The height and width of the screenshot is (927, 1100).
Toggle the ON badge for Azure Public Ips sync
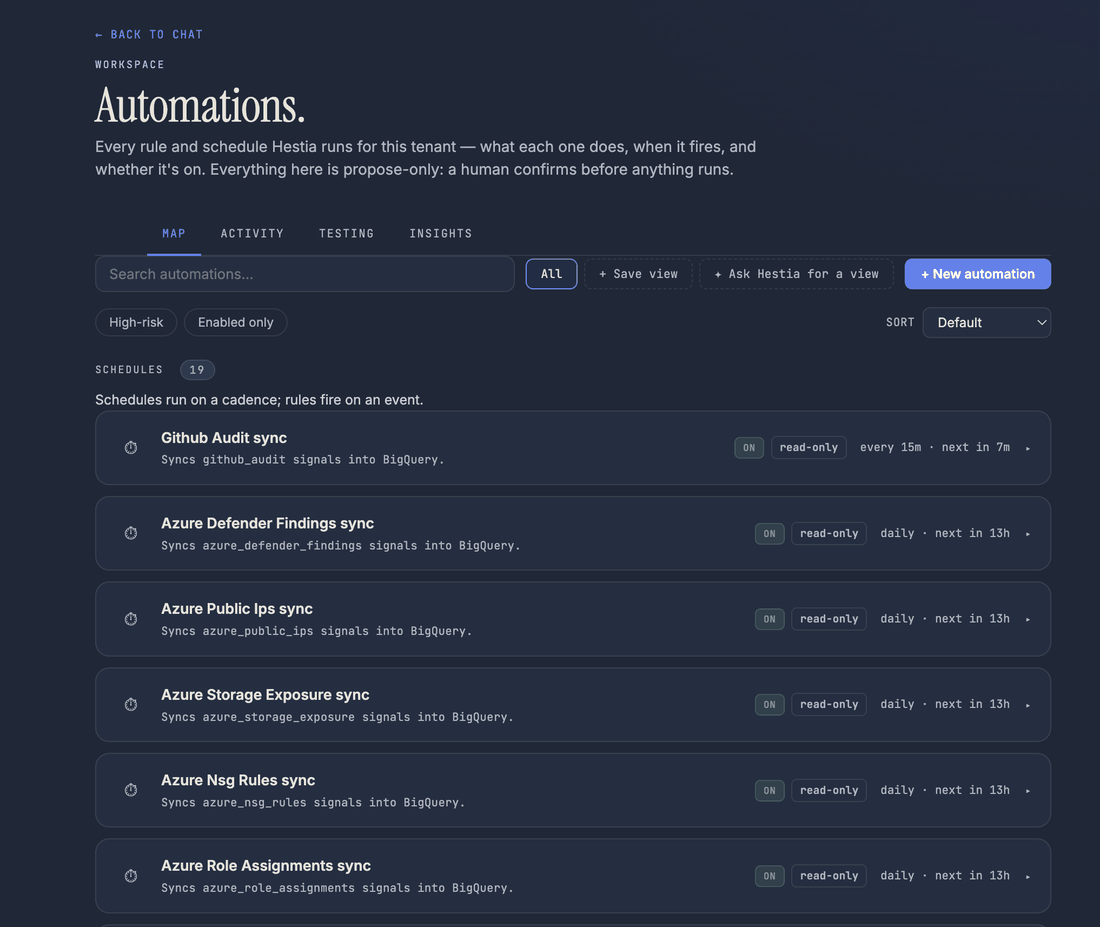(x=769, y=619)
